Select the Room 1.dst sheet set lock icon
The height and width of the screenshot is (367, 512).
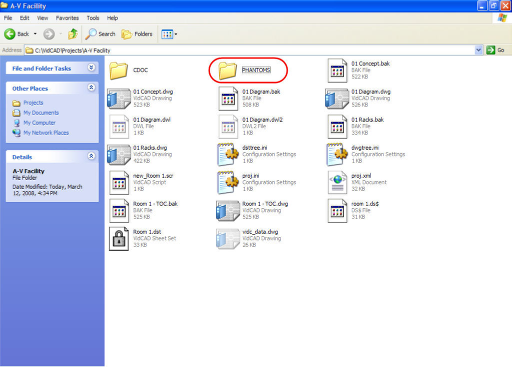[119, 238]
